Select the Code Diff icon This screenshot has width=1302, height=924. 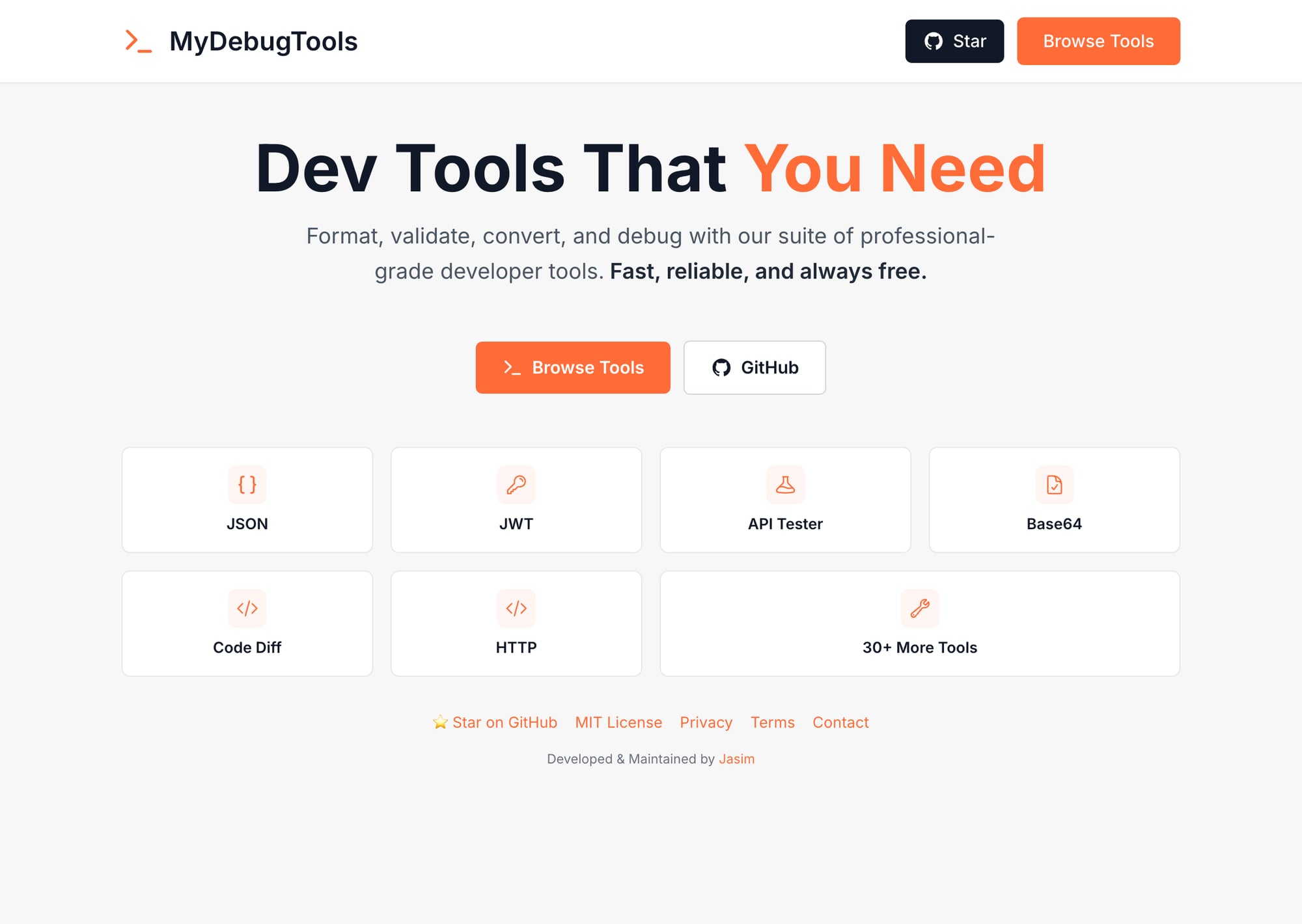click(247, 608)
